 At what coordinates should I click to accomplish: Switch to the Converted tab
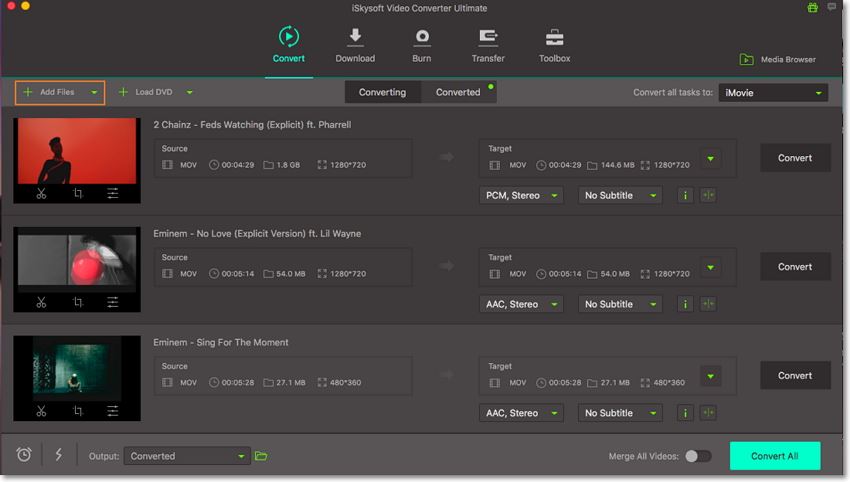pyautogui.click(x=458, y=92)
